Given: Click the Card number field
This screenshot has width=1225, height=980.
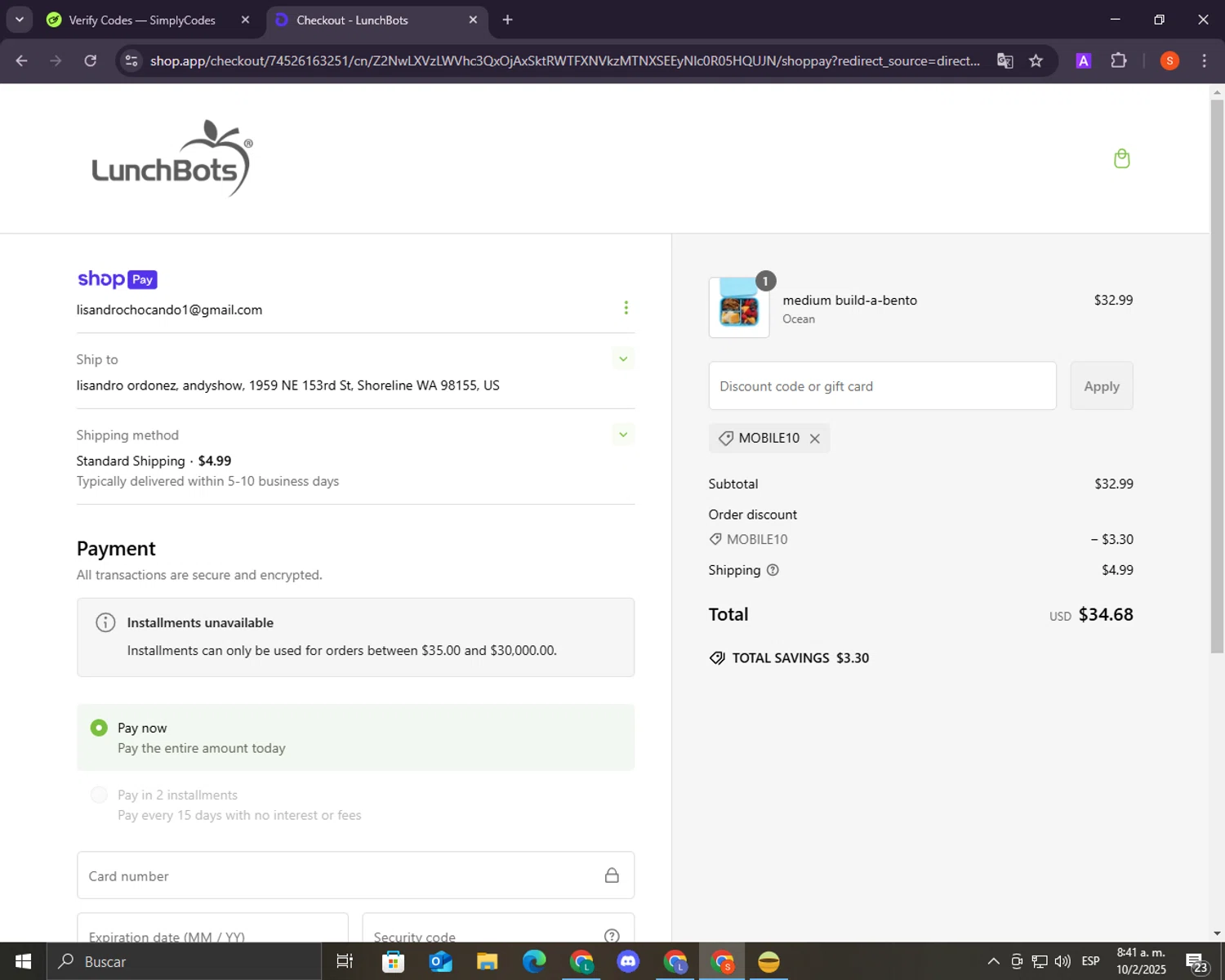Looking at the screenshot, I should coord(355,875).
